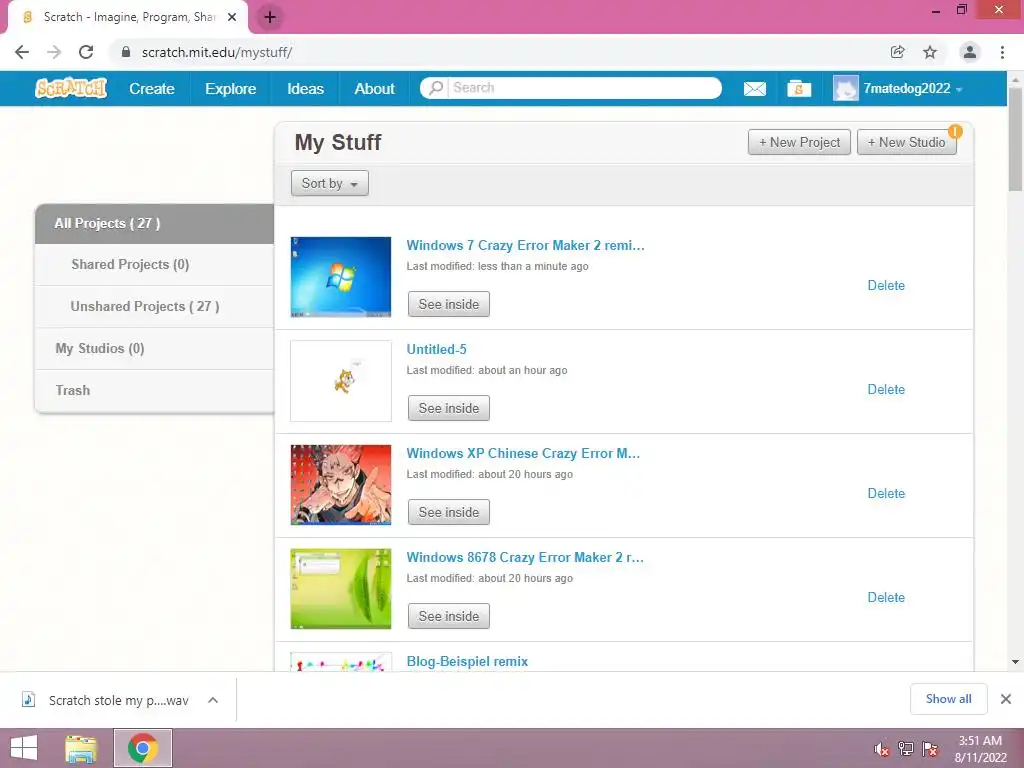Viewport: 1024px width, 768px height.
Task: Click Show all downloads button
Action: coord(948,699)
